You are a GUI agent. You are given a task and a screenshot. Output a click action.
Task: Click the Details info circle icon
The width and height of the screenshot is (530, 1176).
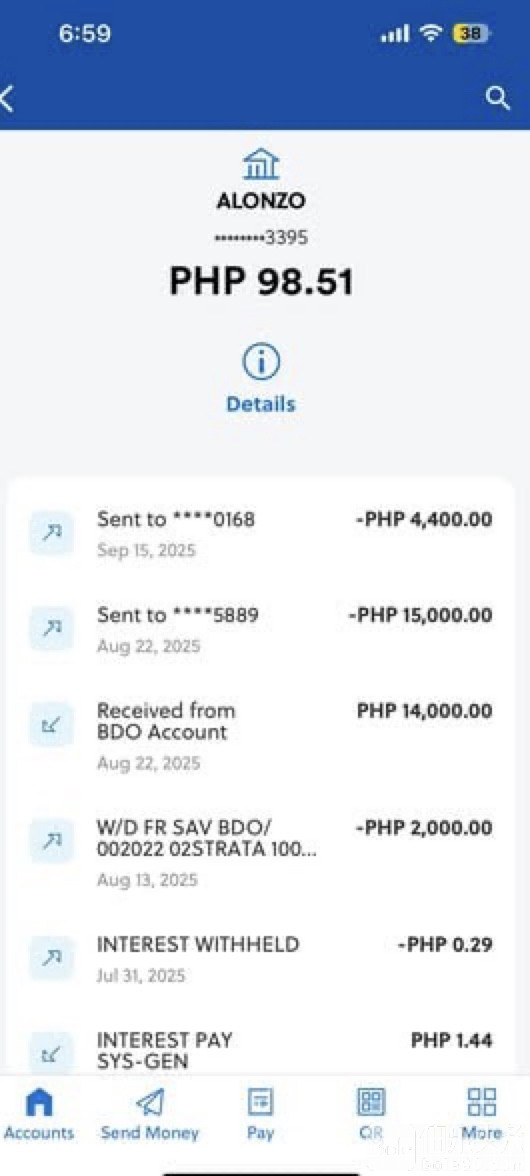(x=261, y=363)
